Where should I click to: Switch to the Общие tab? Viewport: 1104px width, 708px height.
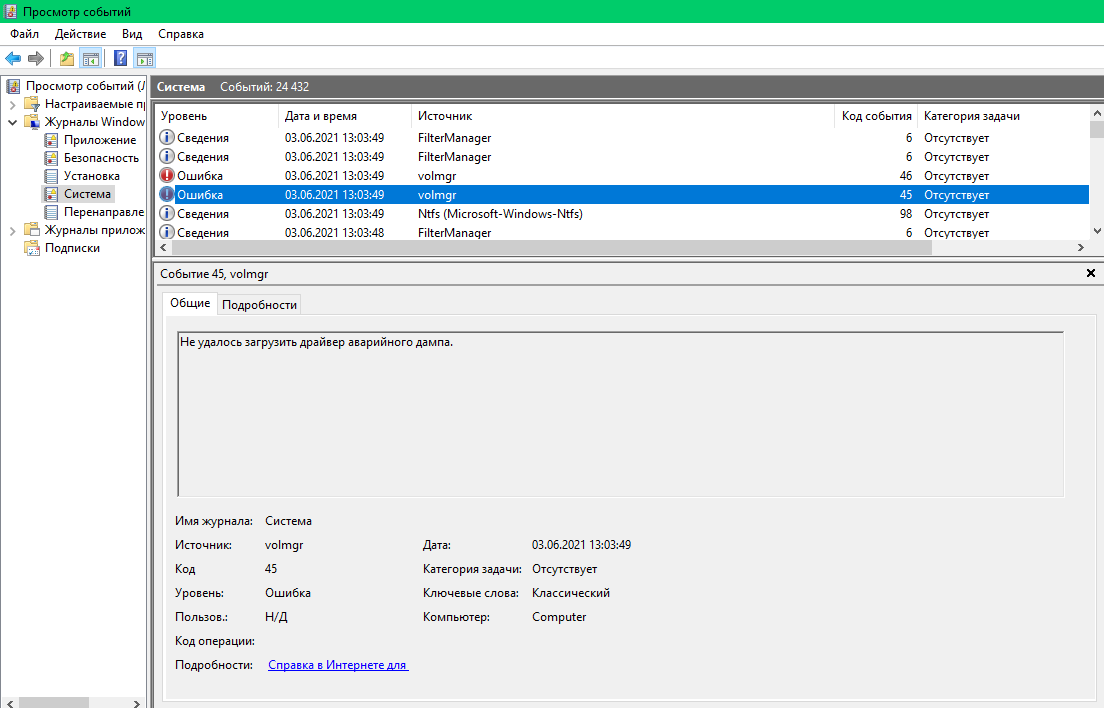click(x=190, y=303)
